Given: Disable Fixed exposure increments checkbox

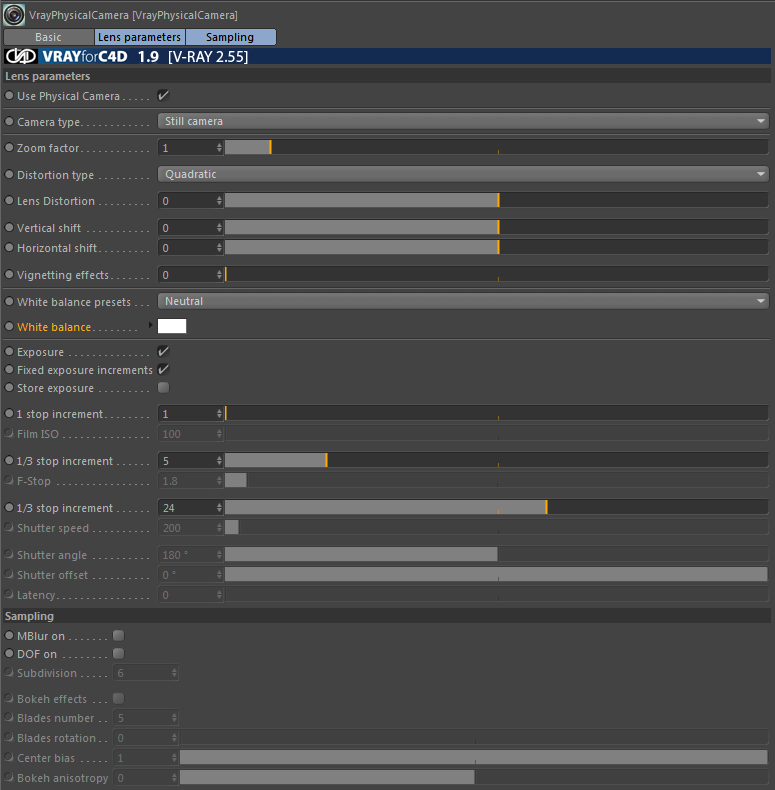Looking at the screenshot, I should [163, 369].
